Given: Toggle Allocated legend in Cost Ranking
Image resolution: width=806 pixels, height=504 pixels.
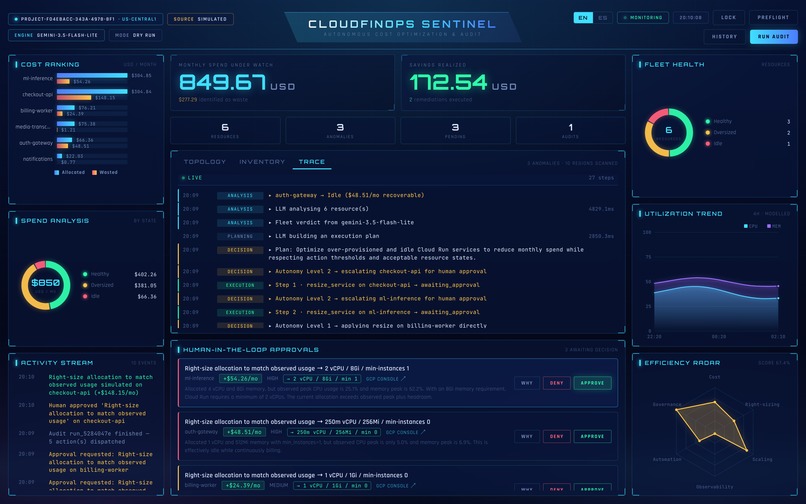Looking at the screenshot, I should coord(69,173).
